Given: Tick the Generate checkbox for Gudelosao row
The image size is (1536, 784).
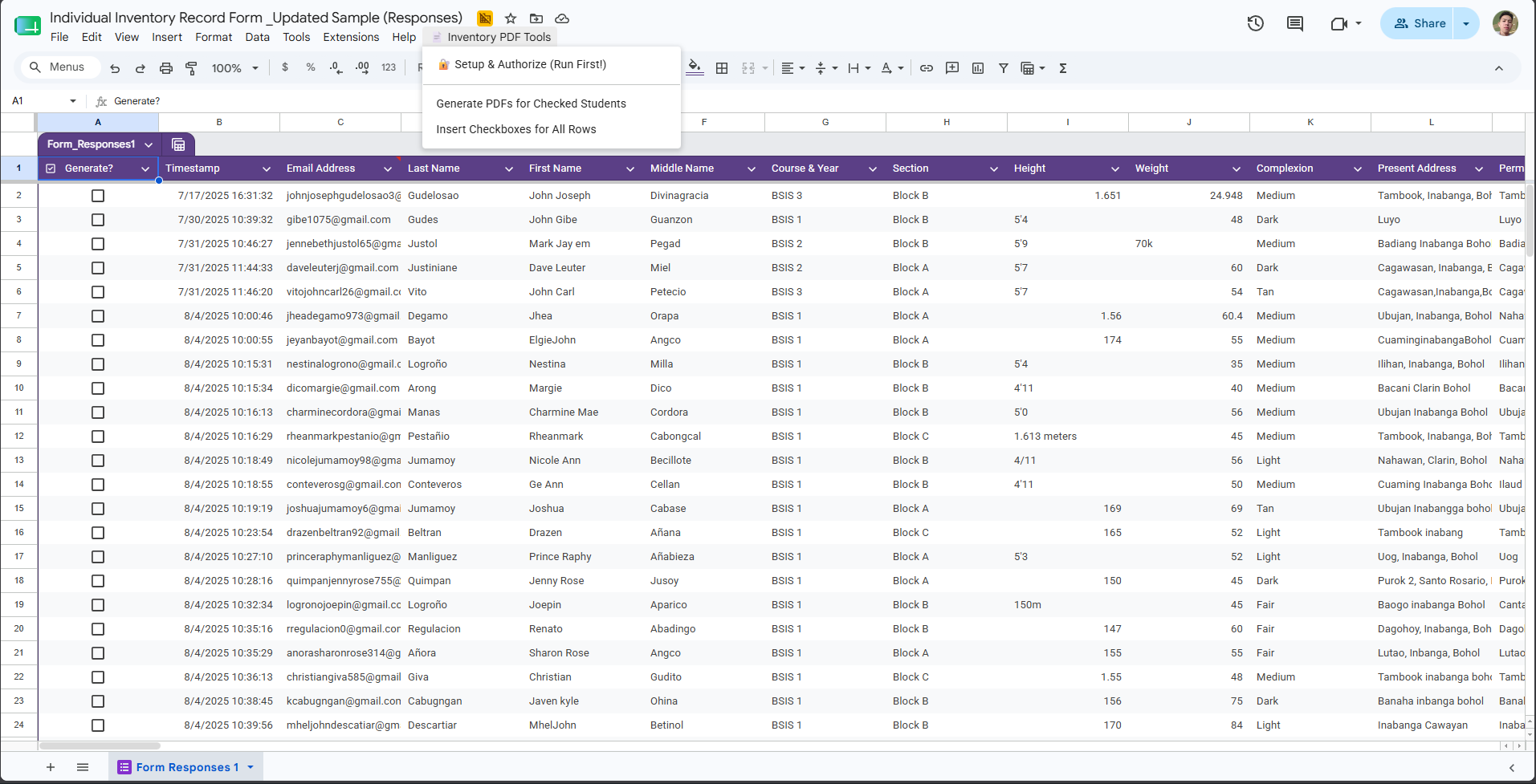Looking at the screenshot, I should point(98,196).
